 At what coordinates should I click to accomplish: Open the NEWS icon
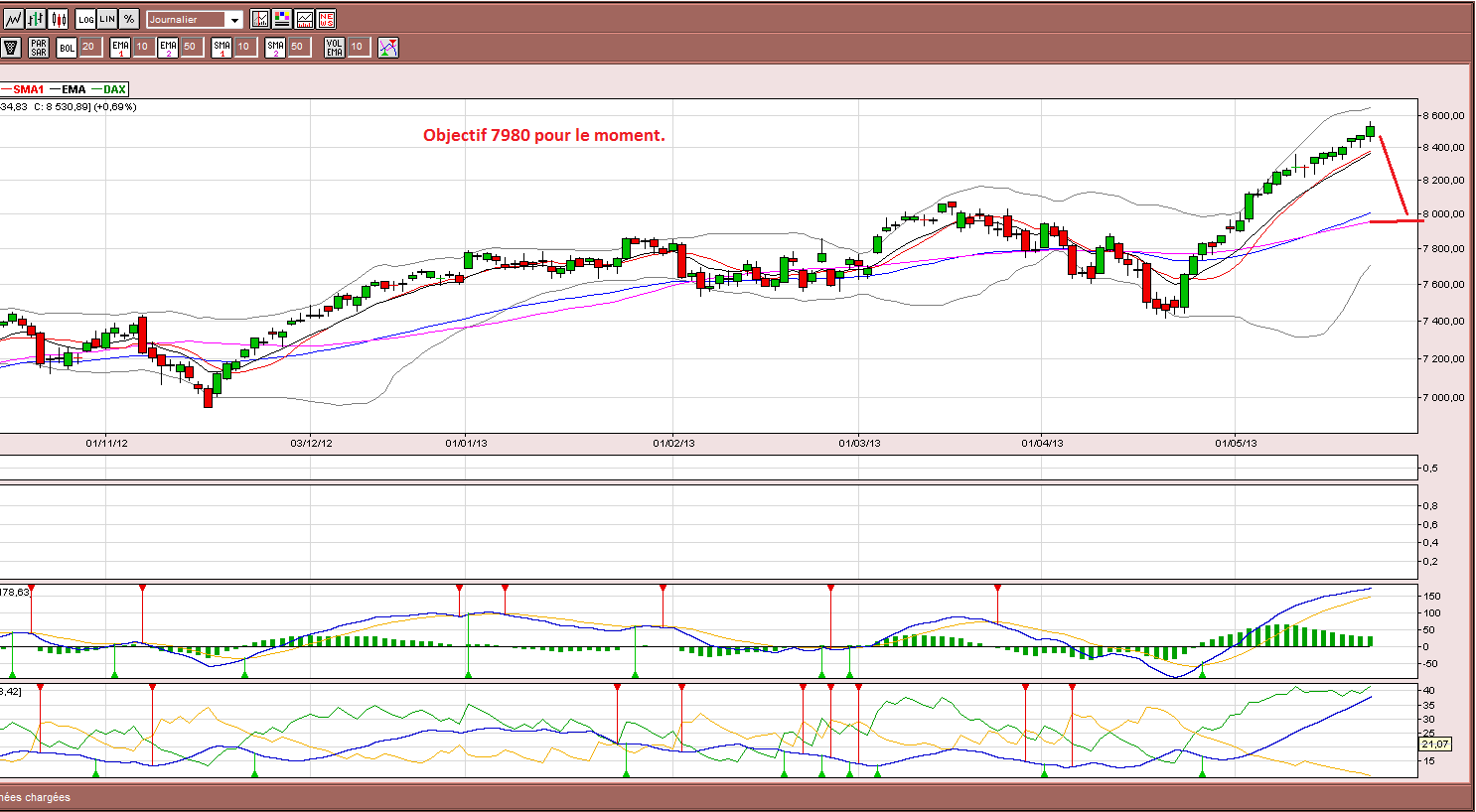tap(326, 19)
